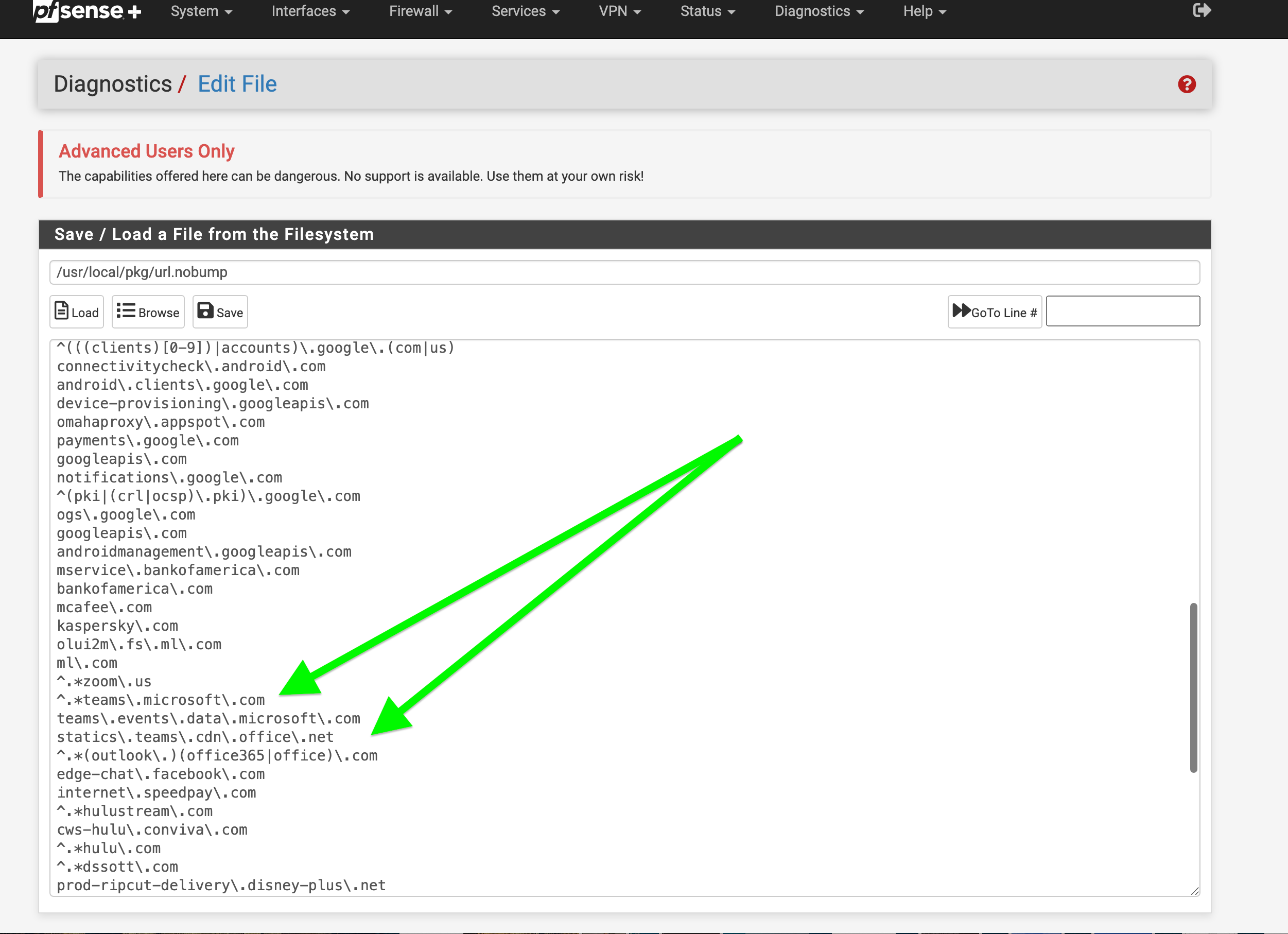The width and height of the screenshot is (1288, 934).
Task: Click the textarea resize handle corner
Action: [1194, 891]
